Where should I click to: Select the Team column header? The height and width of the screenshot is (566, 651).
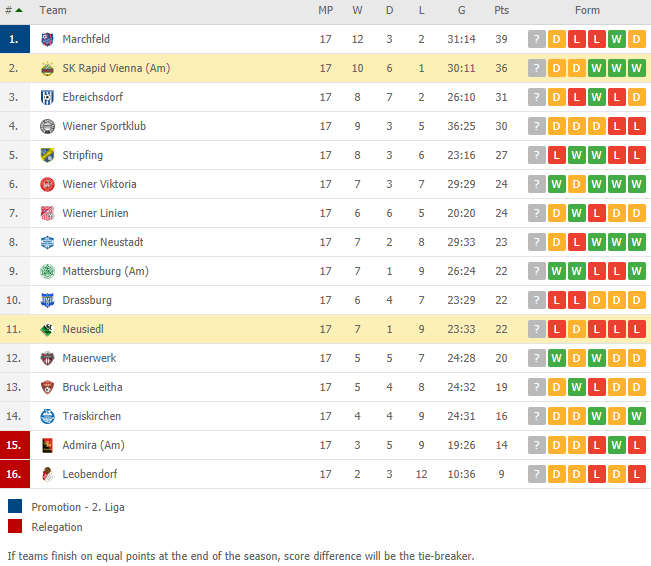tap(53, 10)
